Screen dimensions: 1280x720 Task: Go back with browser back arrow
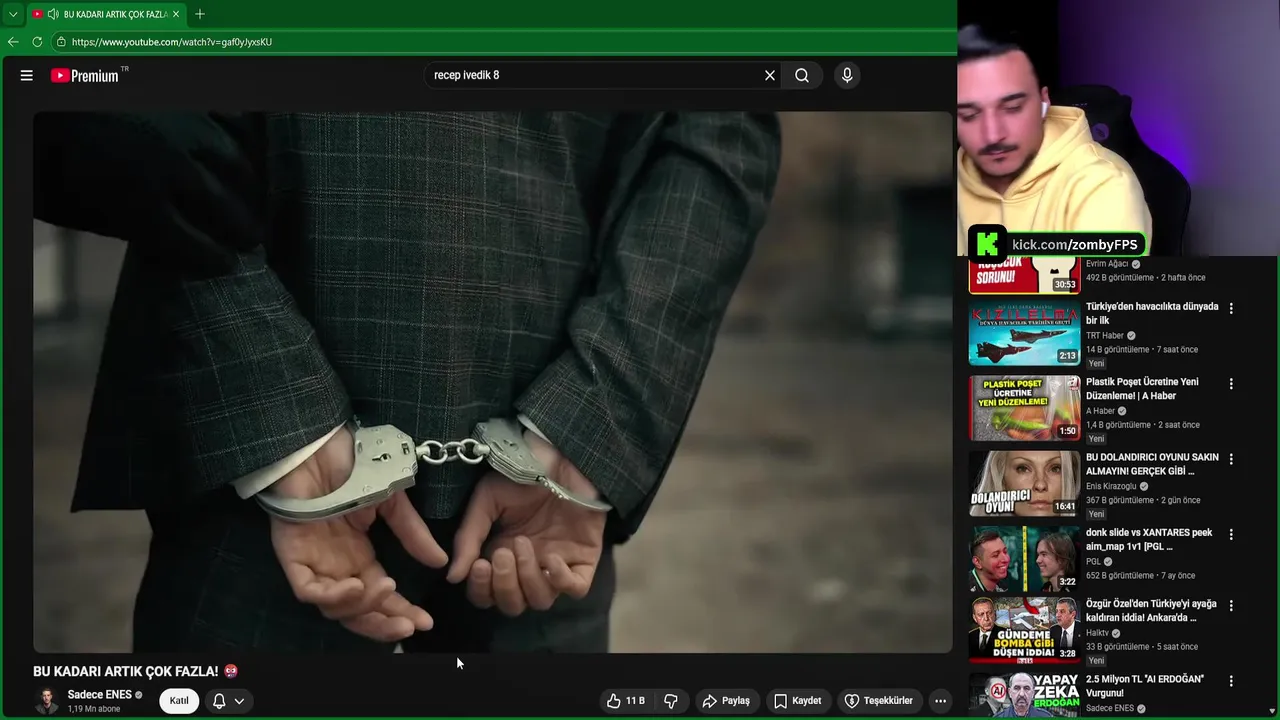(13, 42)
